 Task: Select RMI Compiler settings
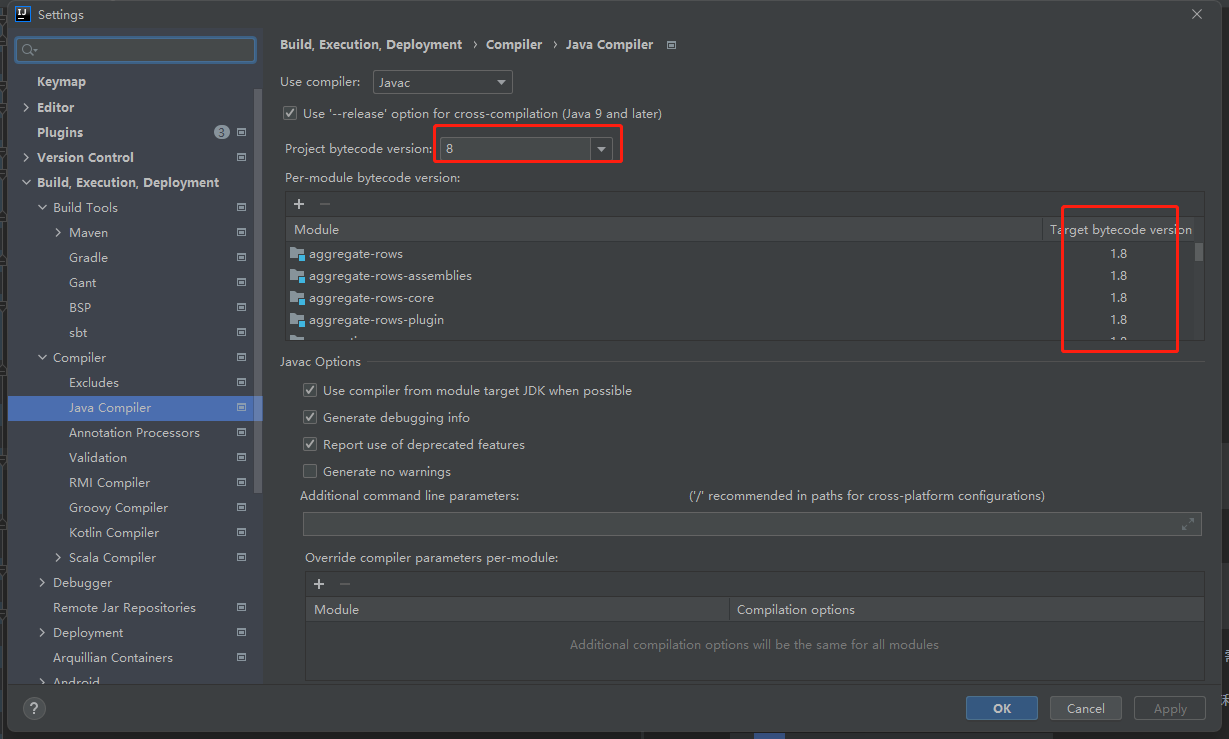pos(110,482)
